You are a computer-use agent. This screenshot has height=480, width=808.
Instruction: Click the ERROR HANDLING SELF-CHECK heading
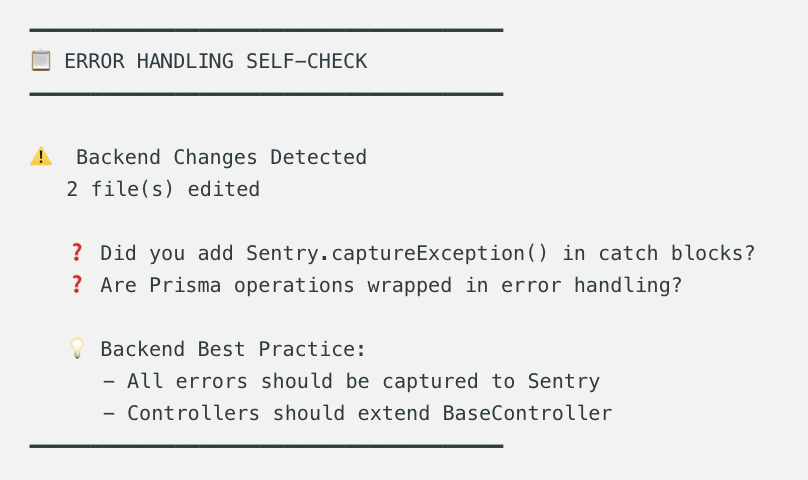click(215, 61)
